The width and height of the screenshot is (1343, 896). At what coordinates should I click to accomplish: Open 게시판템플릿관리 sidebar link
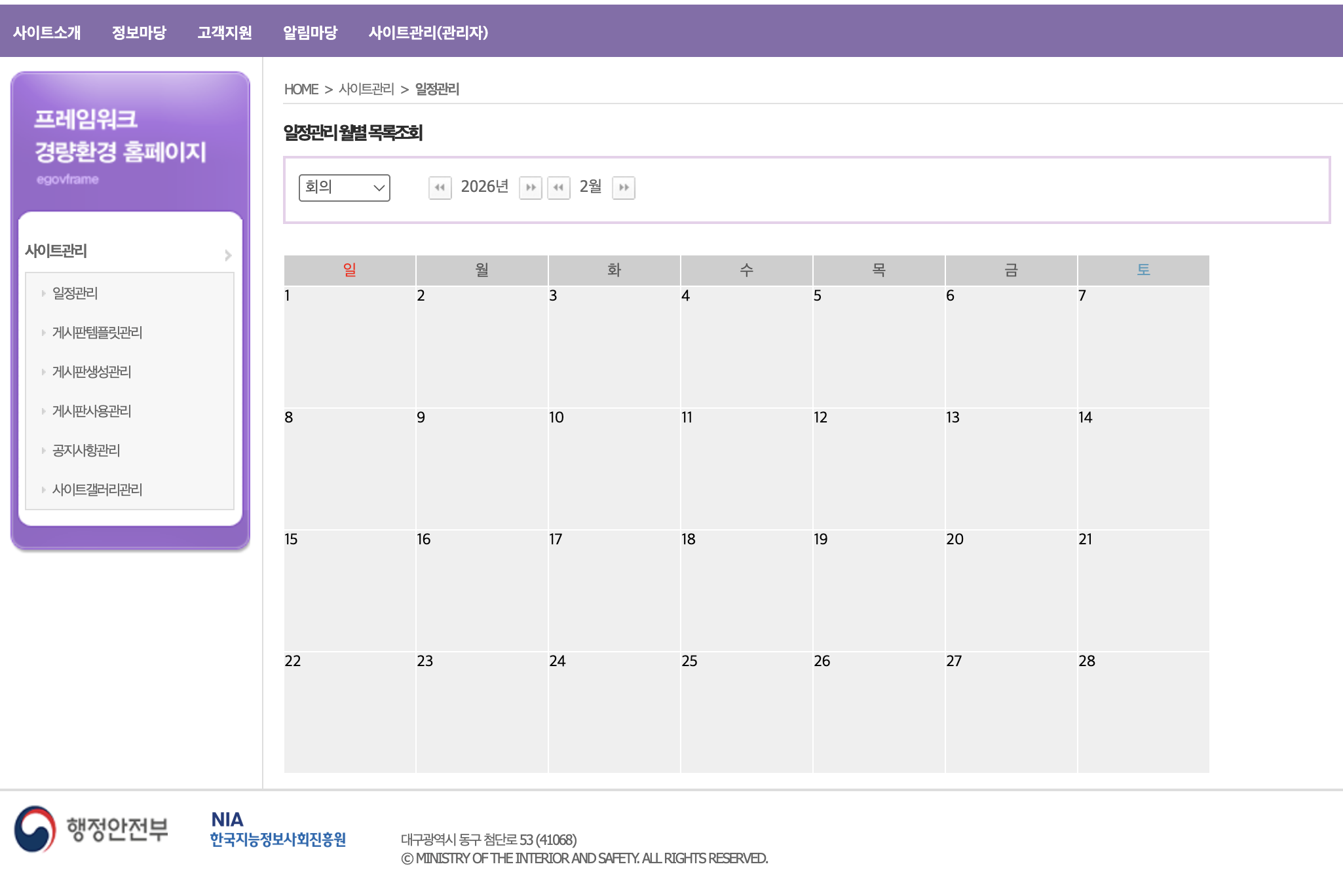(x=97, y=333)
